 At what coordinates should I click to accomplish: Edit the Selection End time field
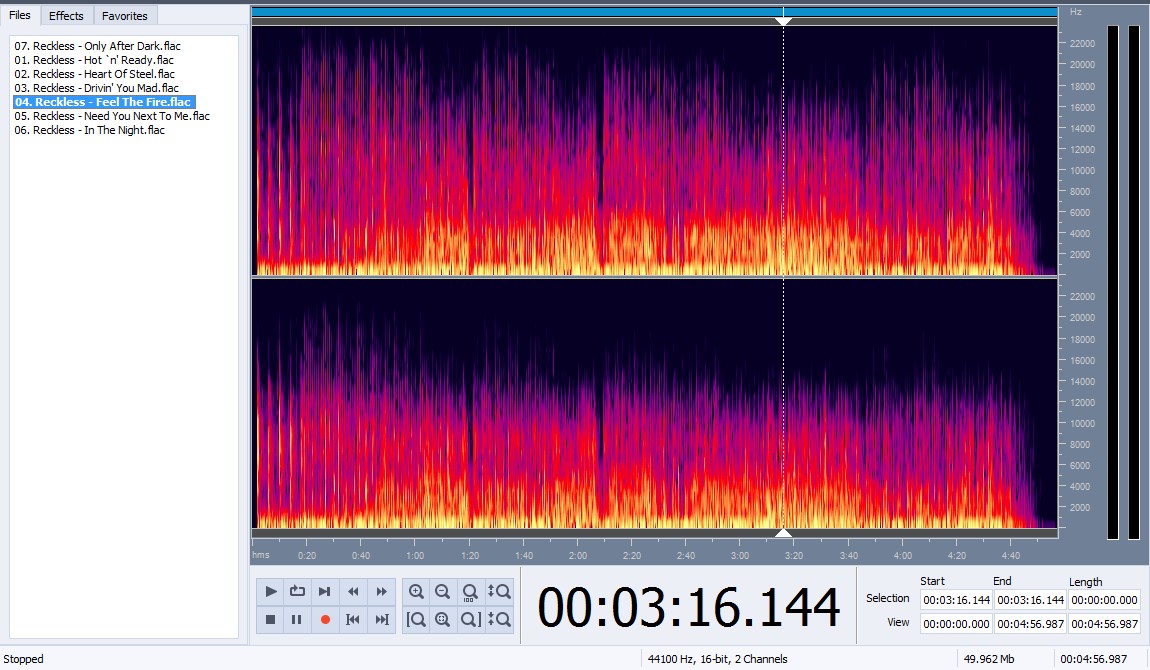pyautogui.click(x=1030, y=600)
